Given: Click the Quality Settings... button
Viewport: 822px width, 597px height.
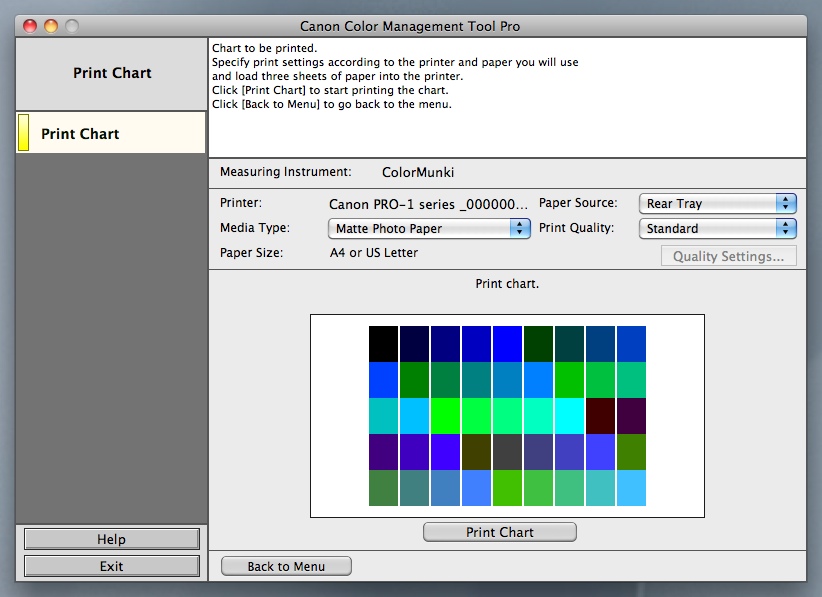Looking at the screenshot, I should (x=727, y=256).
